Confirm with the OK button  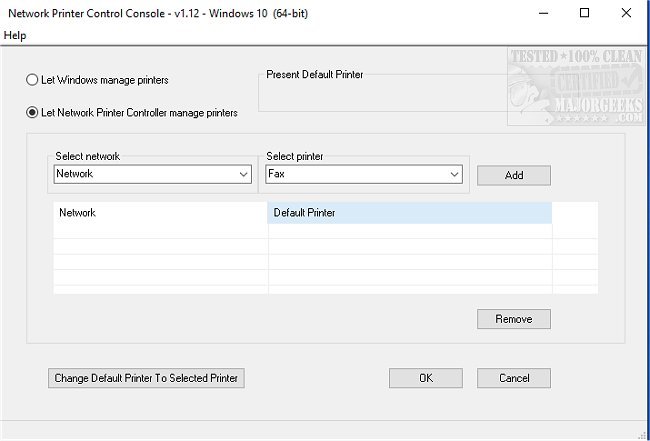coord(426,378)
